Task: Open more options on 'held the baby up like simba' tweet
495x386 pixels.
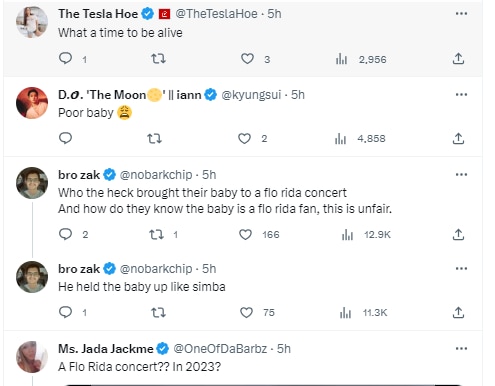Action: (461, 269)
